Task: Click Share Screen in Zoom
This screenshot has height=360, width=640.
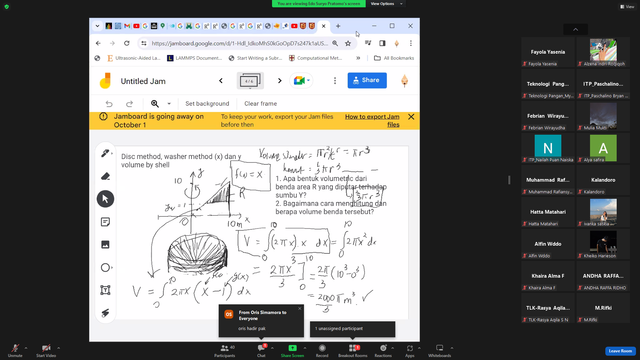Action: point(292,350)
